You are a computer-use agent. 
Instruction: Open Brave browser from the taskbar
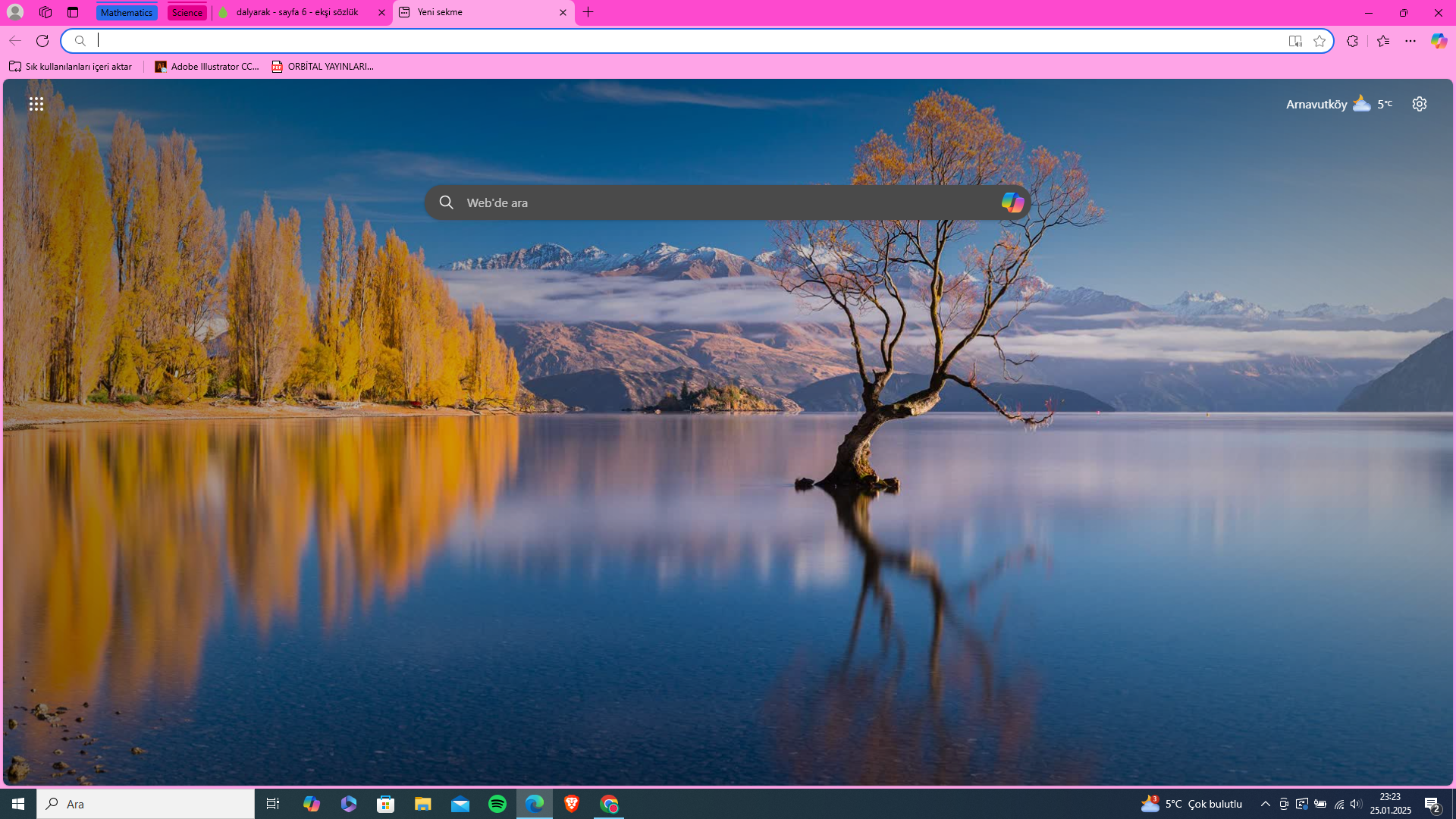(572, 804)
